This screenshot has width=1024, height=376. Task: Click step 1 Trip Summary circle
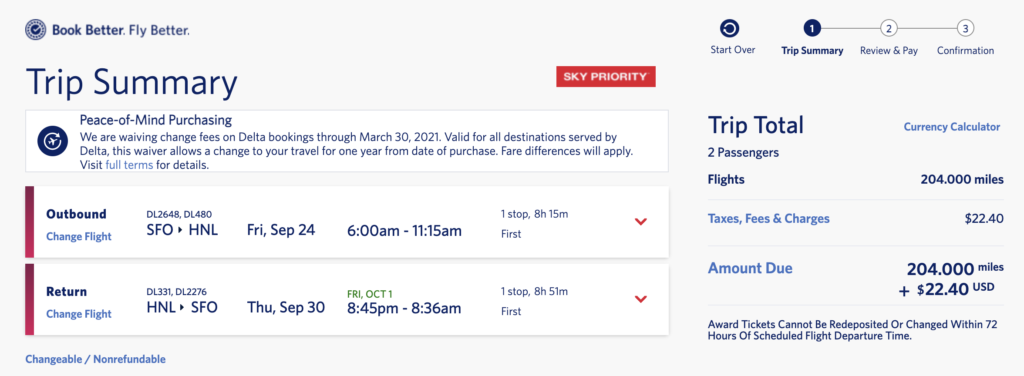[812, 29]
